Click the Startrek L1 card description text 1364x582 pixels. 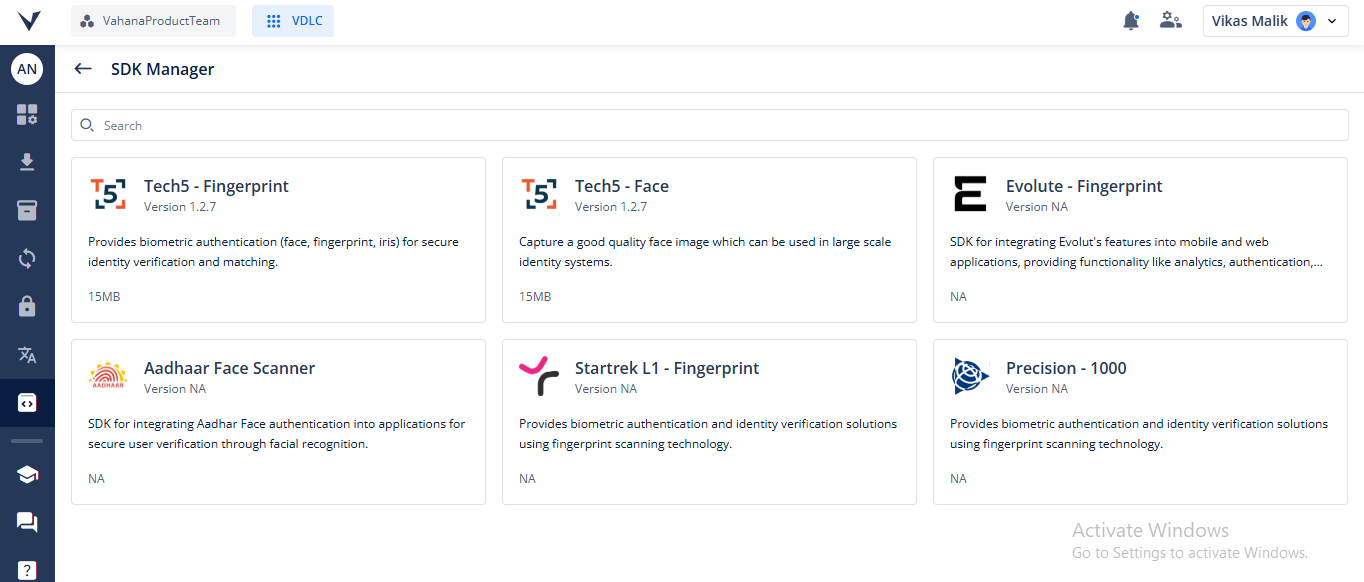pyautogui.click(x=708, y=434)
